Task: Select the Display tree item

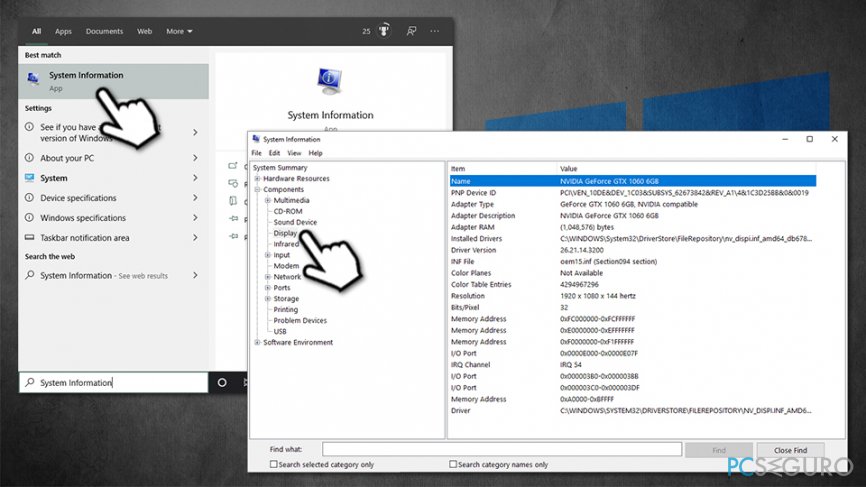Action: click(x=285, y=233)
